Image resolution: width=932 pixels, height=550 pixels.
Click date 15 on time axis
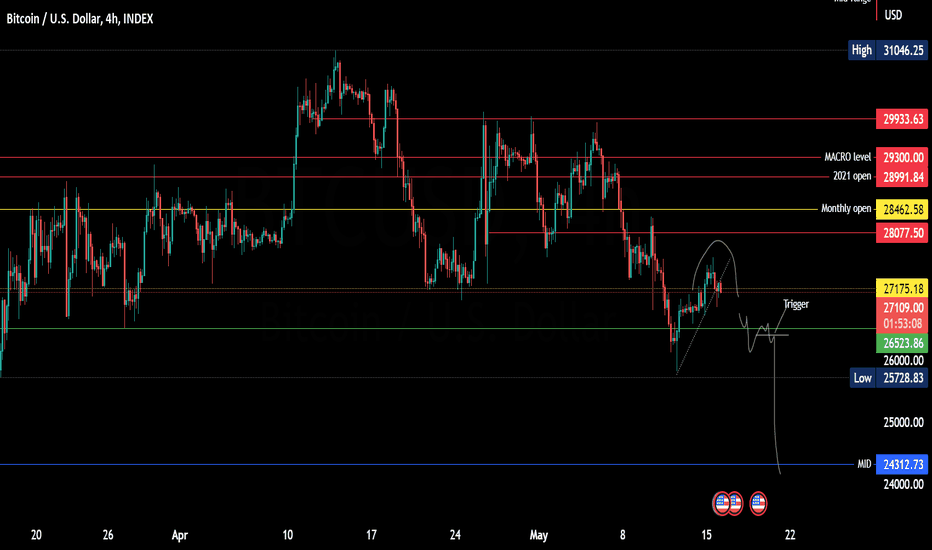706,535
